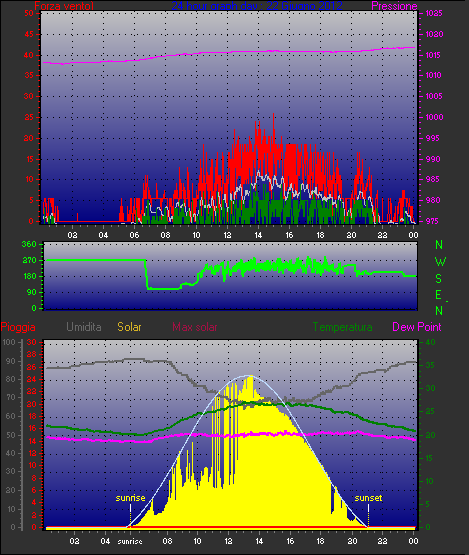The width and height of the screenshot is (469, 555).
Task: Select the 'Max solar' legend label
Action: (x=195, y=327)
